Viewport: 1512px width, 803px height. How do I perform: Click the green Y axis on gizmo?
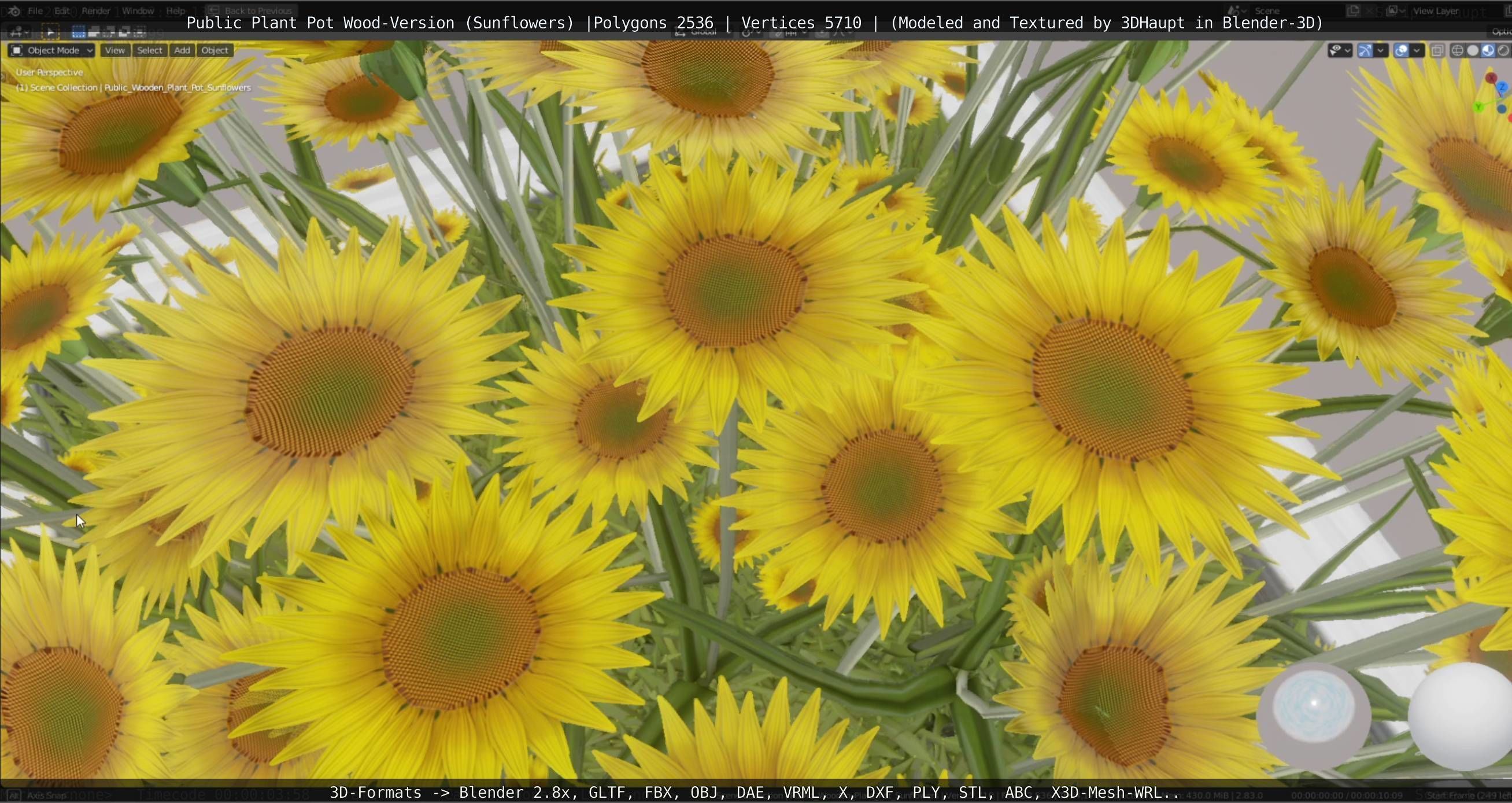[x=1479, y=107]
